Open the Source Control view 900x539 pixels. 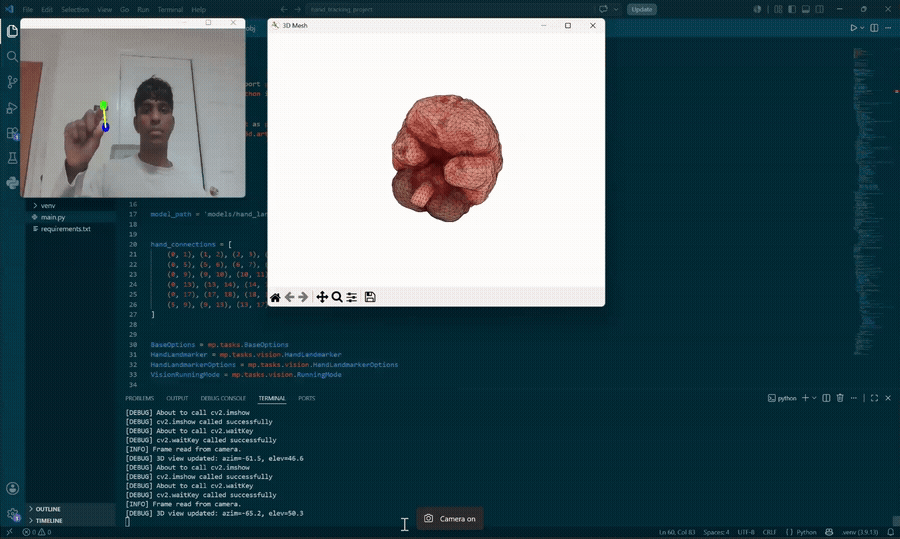click(12, 82)
